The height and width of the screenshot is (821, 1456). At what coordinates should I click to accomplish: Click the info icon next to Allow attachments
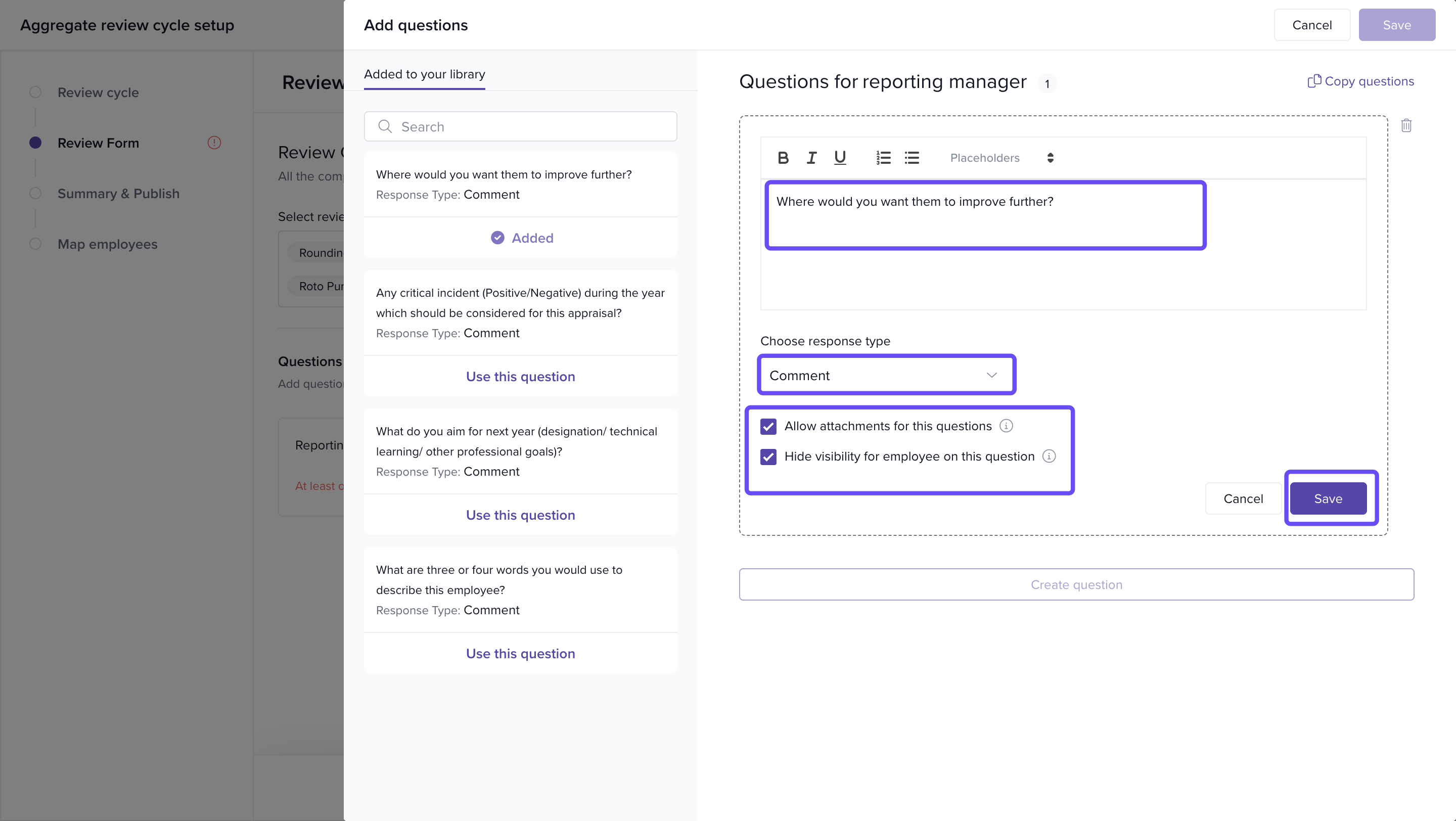[1006, 426]
